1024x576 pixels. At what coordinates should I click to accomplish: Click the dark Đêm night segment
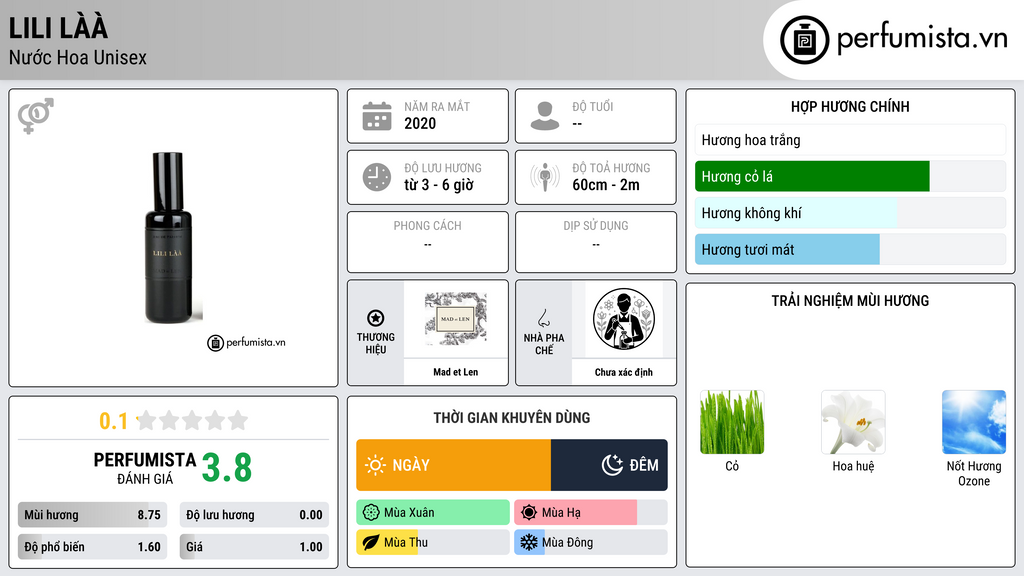point(609,465)
